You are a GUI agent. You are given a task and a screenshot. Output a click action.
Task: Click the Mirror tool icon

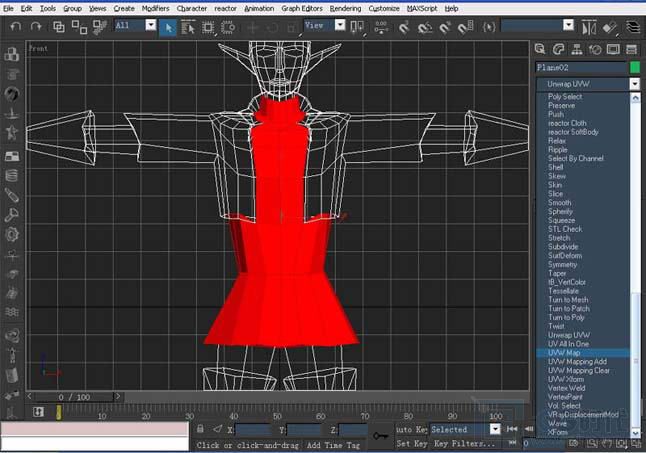click(589, 28)
